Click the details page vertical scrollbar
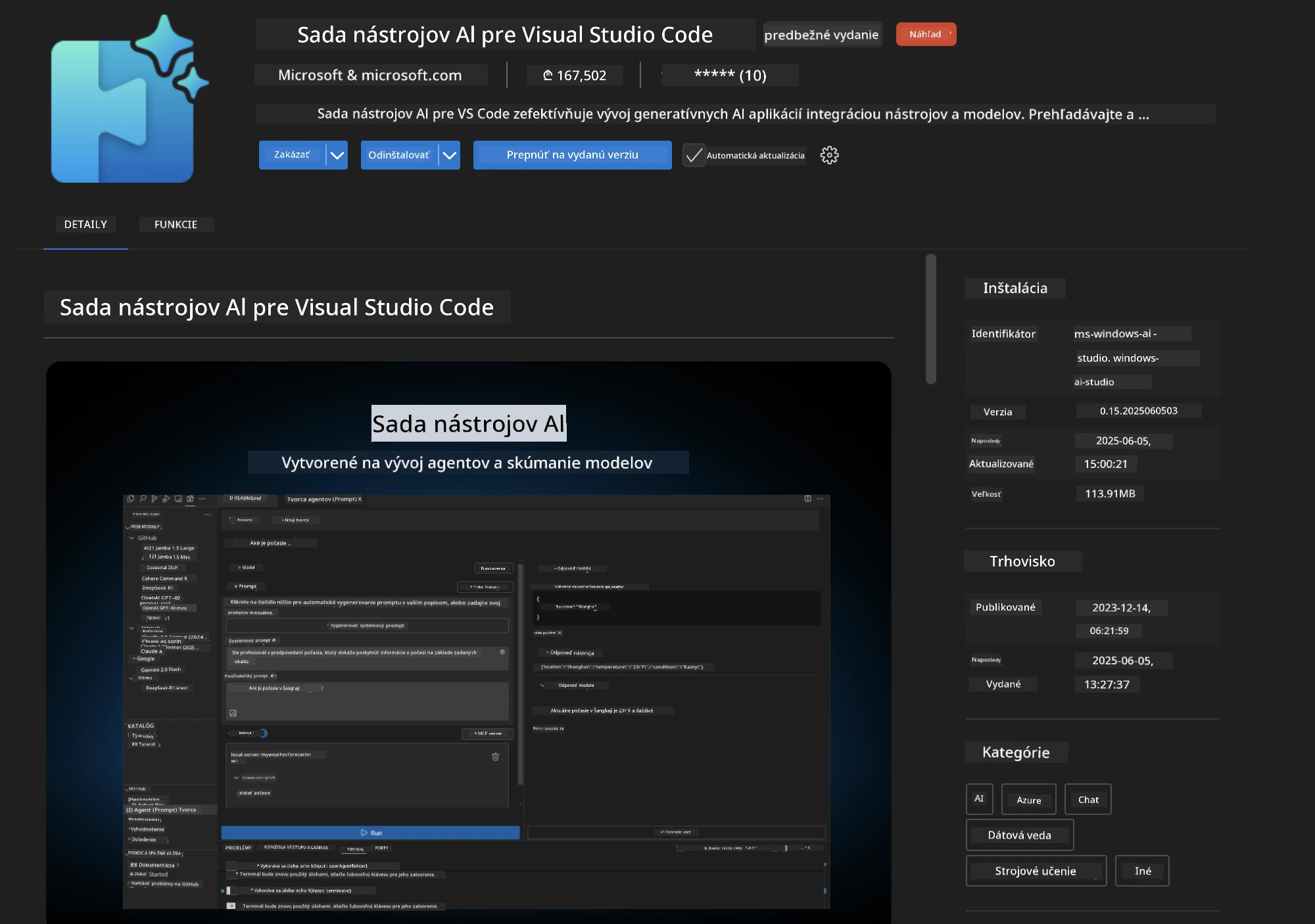 click(930, 319)
